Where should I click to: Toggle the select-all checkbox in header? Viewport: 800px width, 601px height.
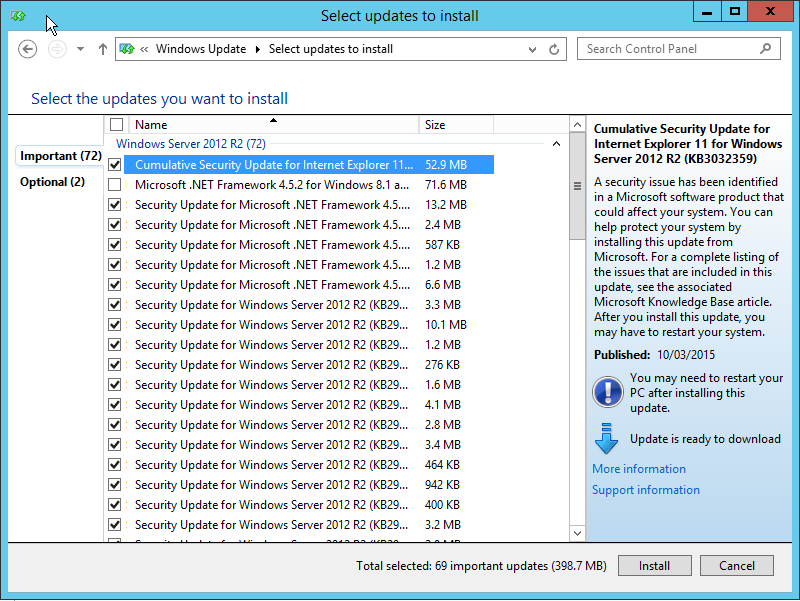116,124
